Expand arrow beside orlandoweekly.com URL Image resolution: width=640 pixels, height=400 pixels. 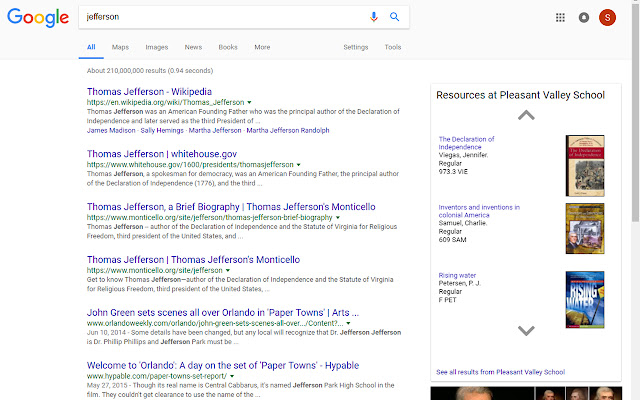click(348, 323)
